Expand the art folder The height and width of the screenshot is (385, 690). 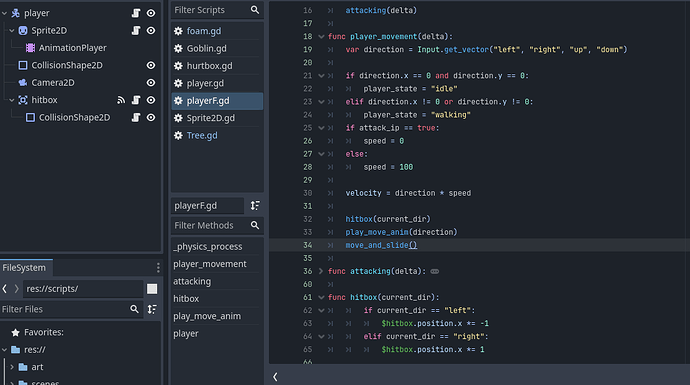click(12, 367)
